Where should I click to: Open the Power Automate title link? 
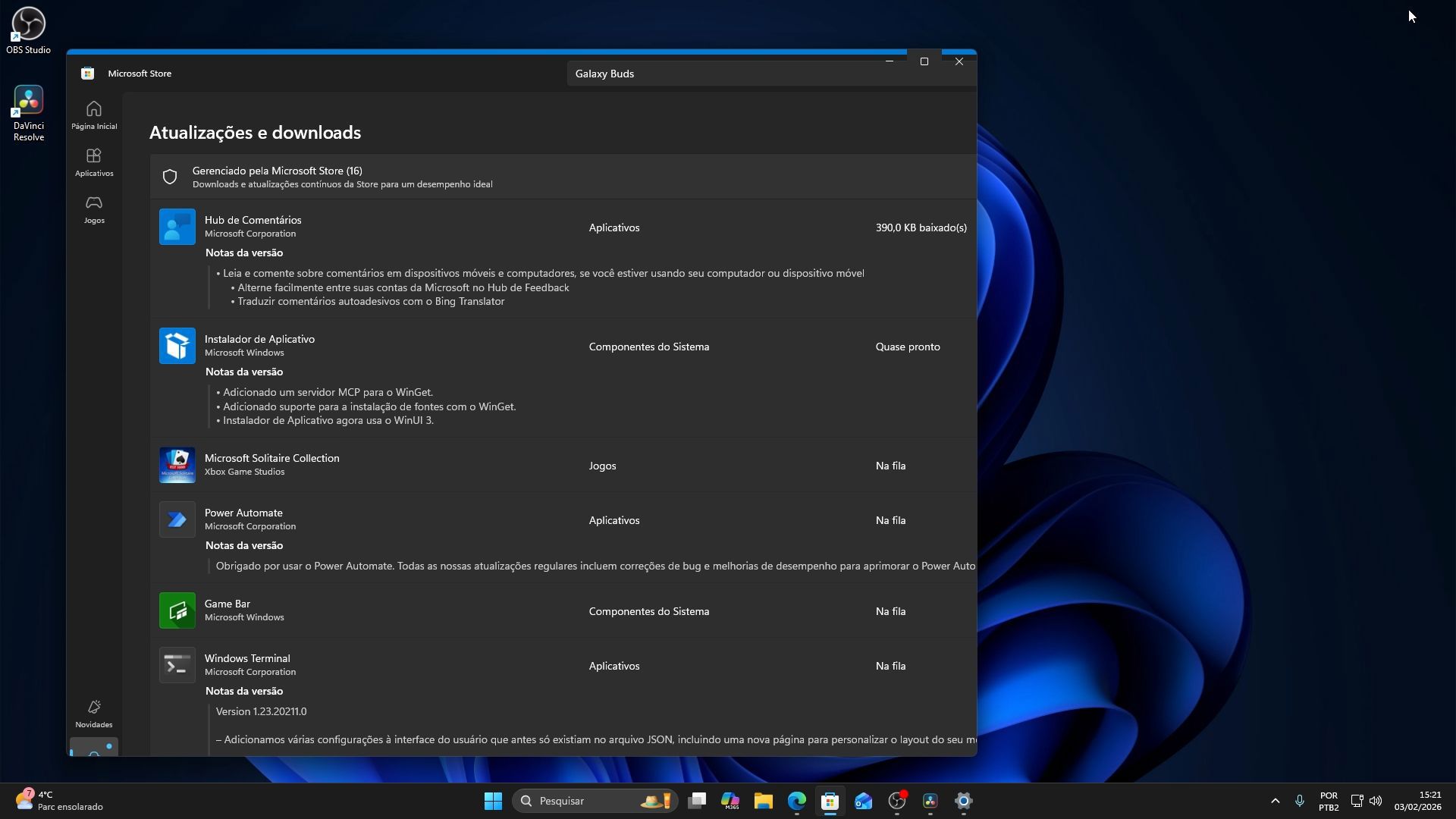coord(243,513)
